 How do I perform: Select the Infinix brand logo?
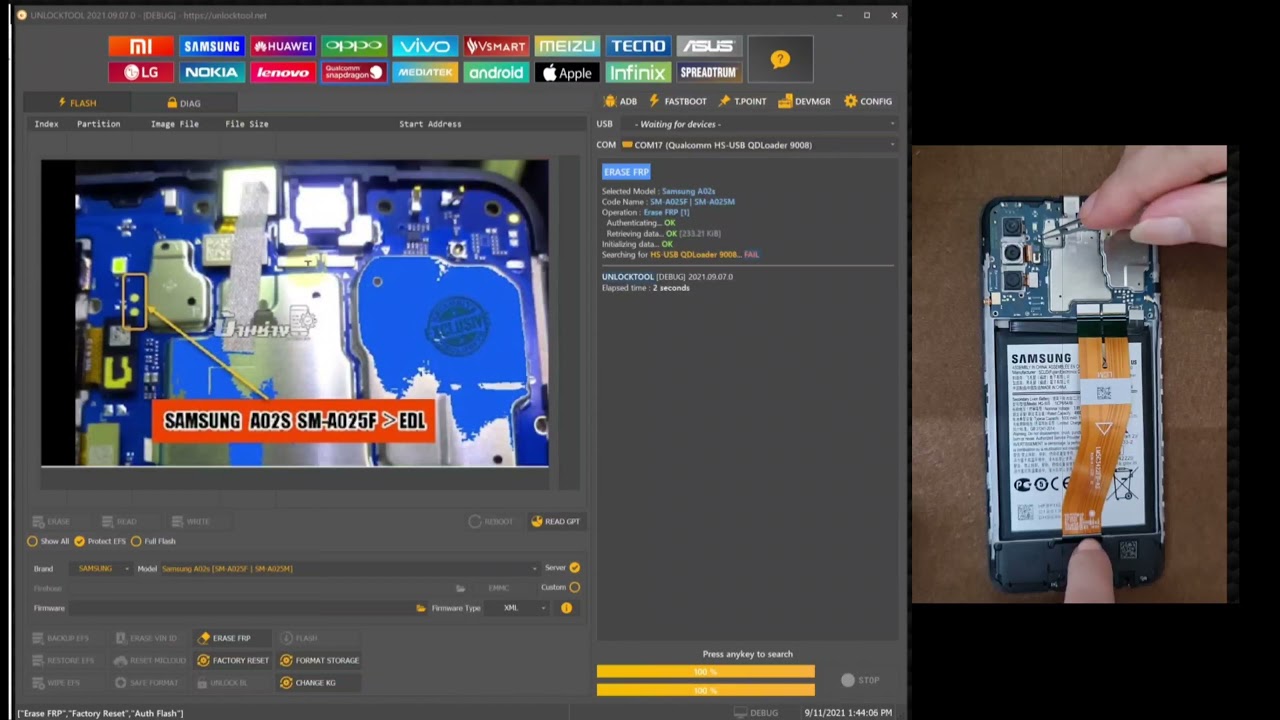coord(637,72)
